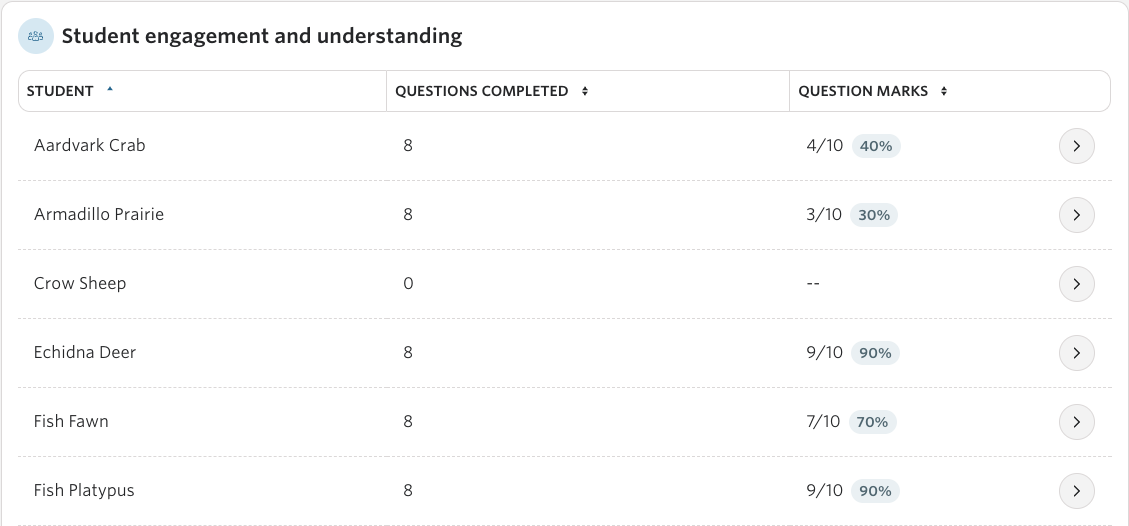1129x526 pixels.
Task: Toggle sort arrow next to Student header
Action: coord(110,90)
